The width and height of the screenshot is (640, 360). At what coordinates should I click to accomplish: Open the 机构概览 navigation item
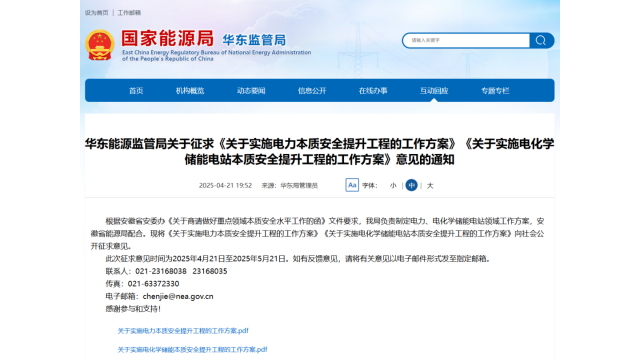click(x=190, y=91)
